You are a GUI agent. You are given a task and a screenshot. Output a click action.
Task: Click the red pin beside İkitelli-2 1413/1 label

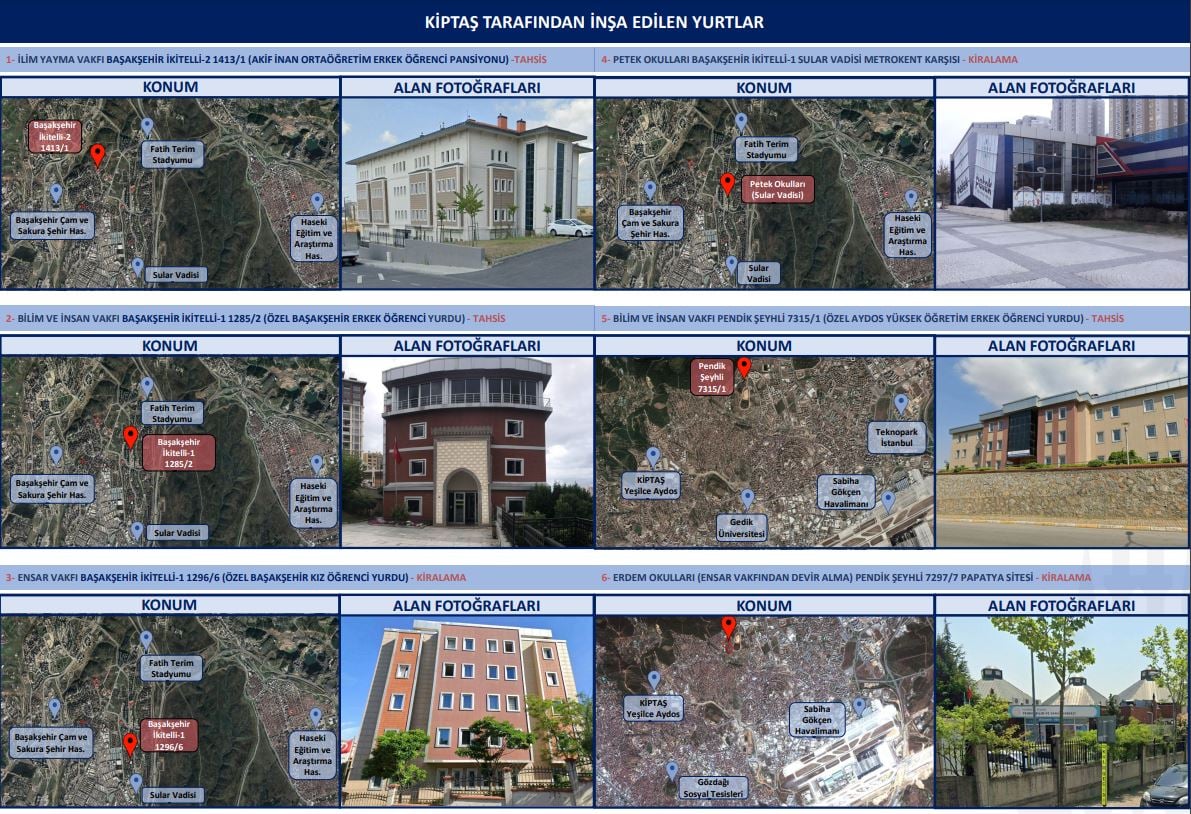[x=97, y=154]
